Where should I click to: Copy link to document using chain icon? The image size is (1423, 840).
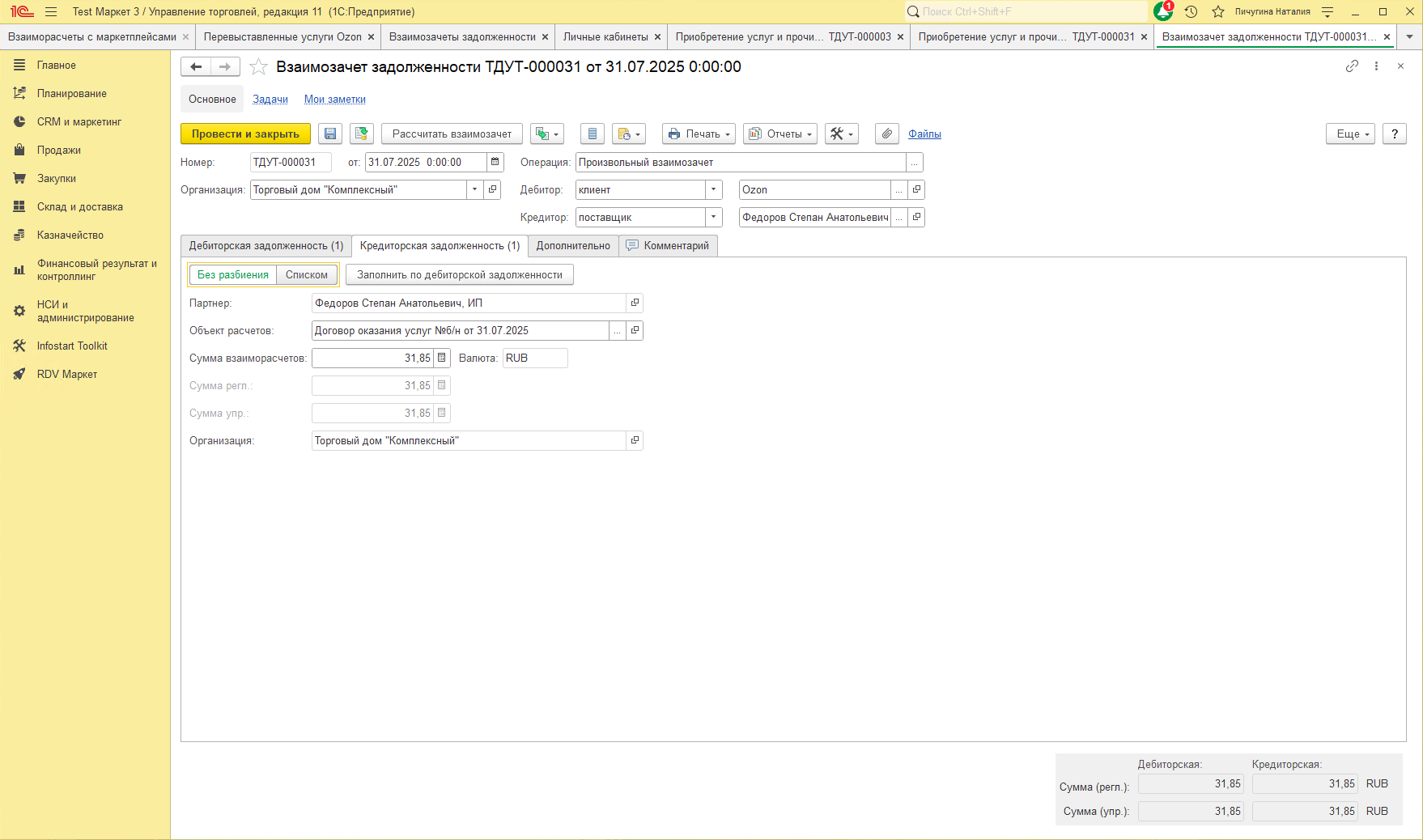(x=1352, y=66)
